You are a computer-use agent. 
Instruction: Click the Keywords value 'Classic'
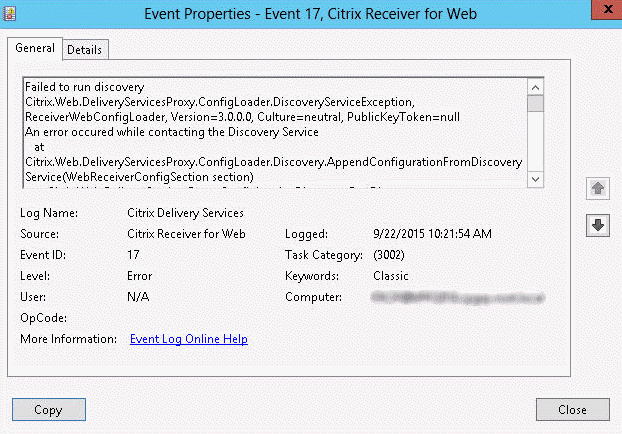click(x=391, y=276)
